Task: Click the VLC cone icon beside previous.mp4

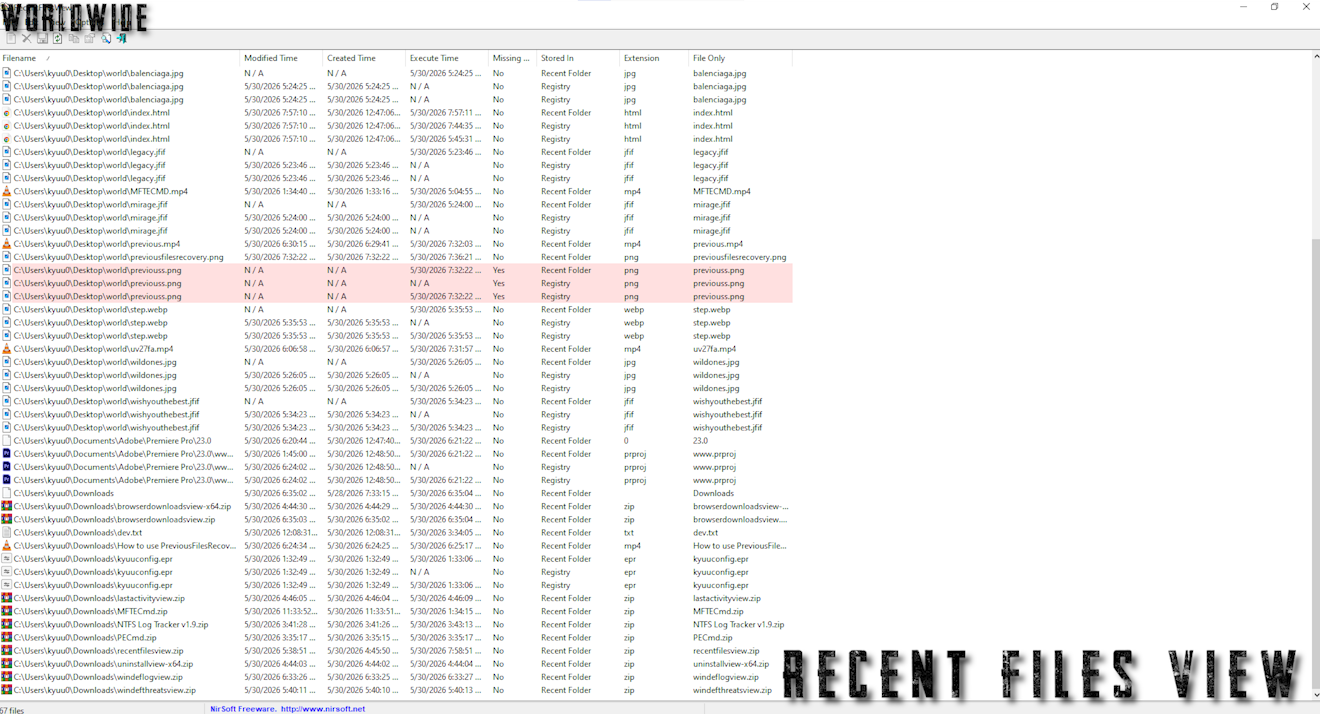Action: (7, 244)
